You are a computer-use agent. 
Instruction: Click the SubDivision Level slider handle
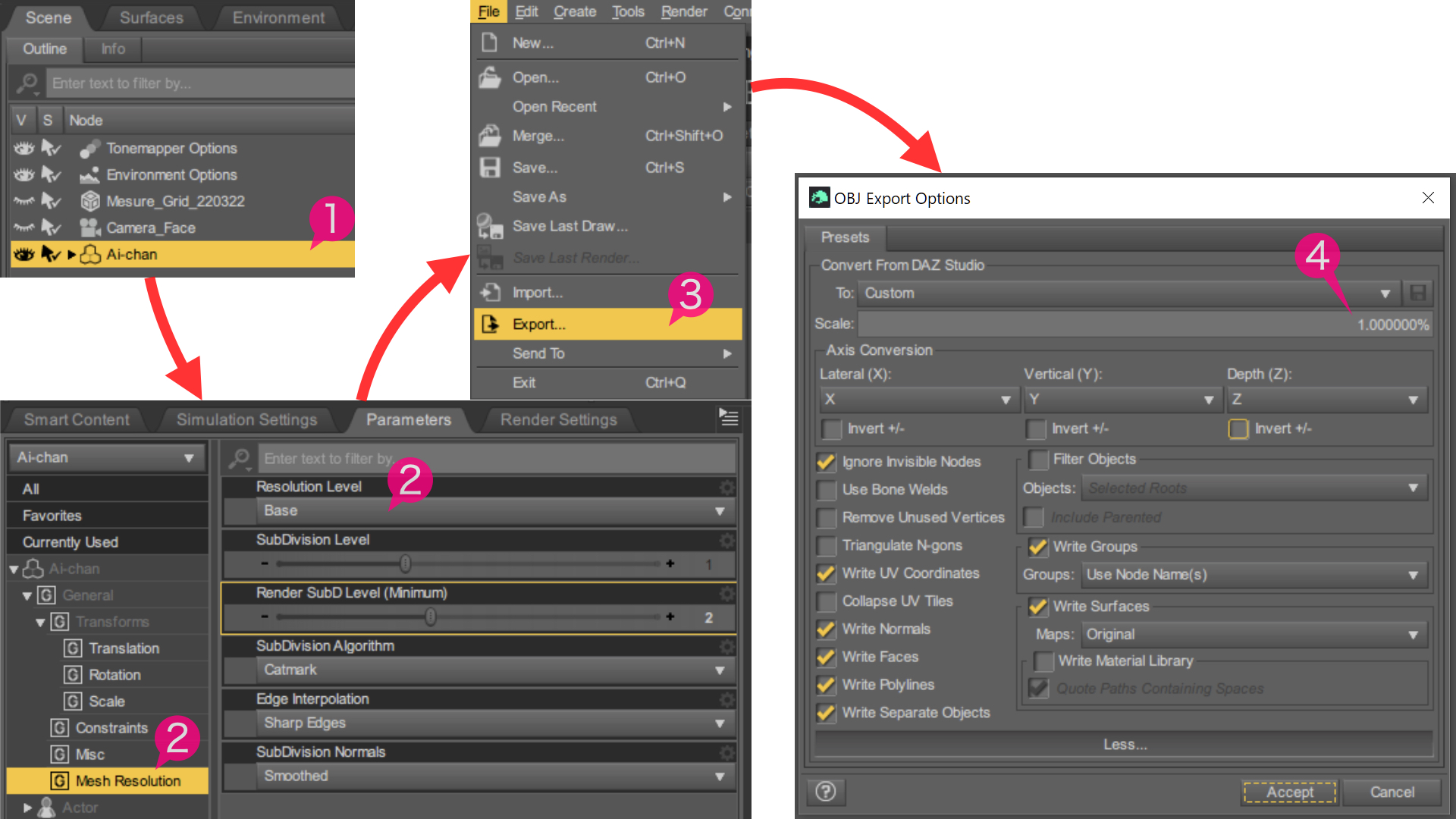click(x=405, y=564)
